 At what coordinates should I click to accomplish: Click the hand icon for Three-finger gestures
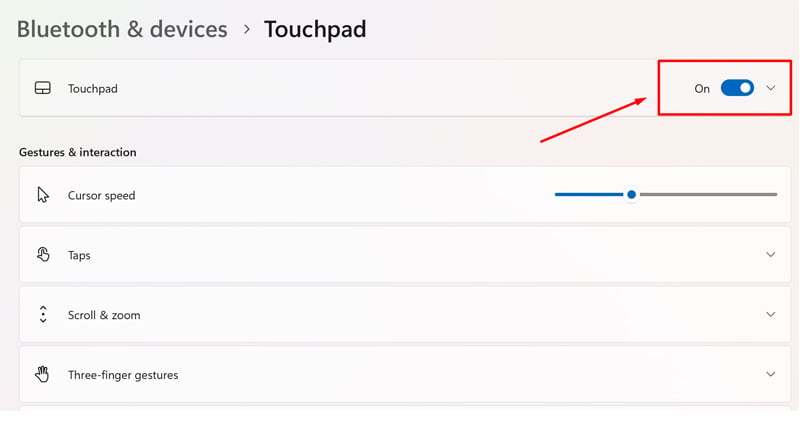(42, 374)
